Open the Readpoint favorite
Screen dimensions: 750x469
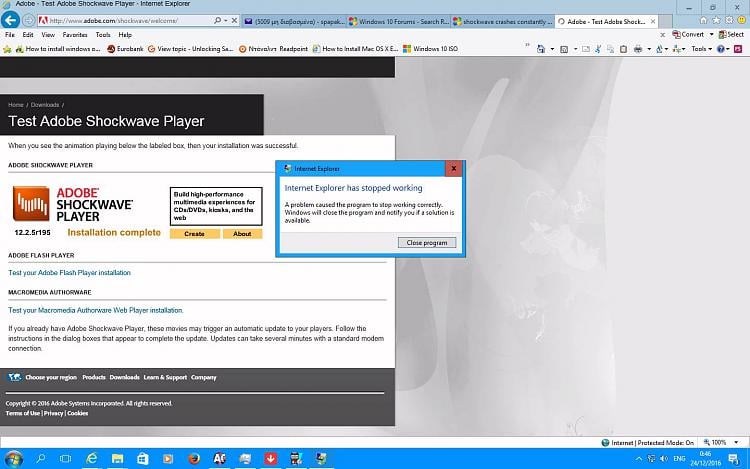click(x=273, y=49)
